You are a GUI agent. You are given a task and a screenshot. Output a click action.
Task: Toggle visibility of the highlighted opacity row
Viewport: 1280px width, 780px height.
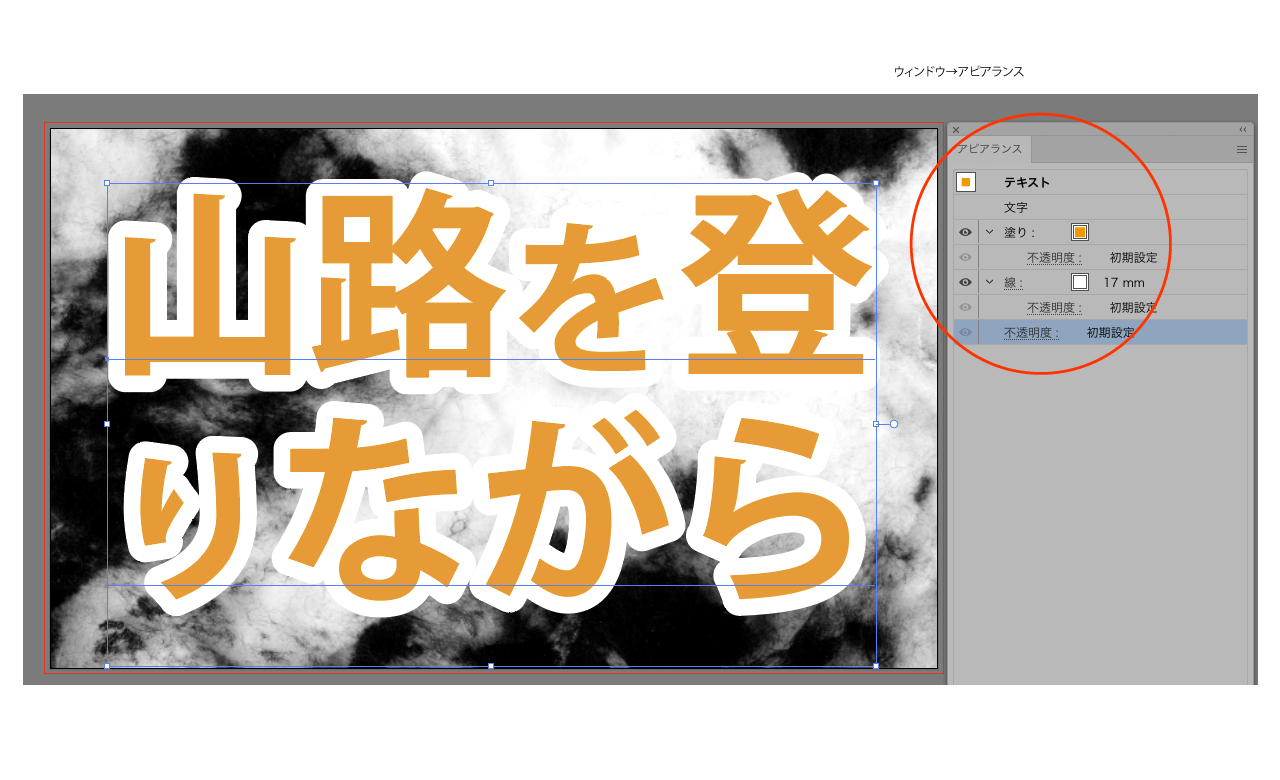[x=965, y=332]
